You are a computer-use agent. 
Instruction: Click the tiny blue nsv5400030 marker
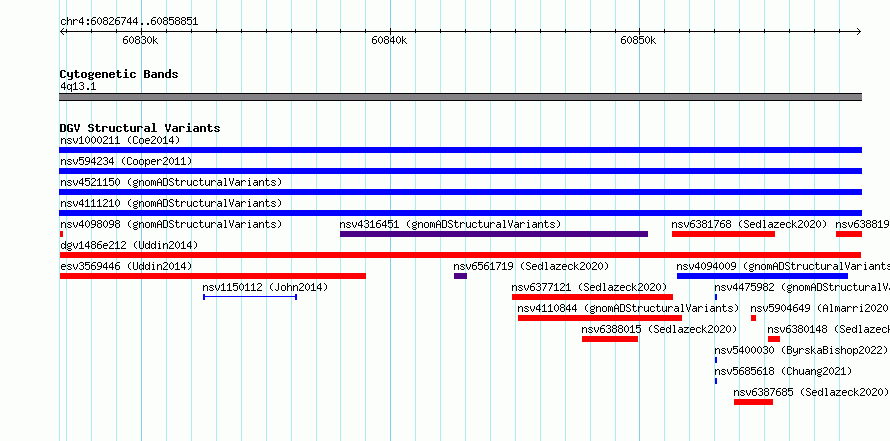716,360
